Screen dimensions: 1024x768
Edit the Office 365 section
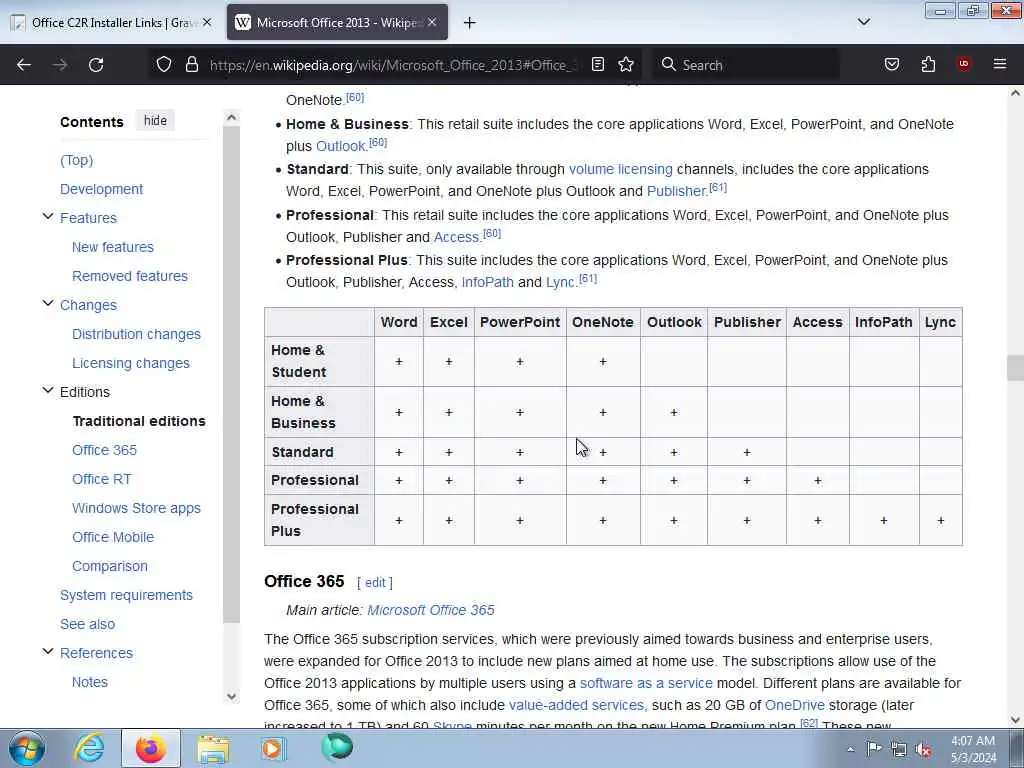pyautogui.click(x=375, y=583)
